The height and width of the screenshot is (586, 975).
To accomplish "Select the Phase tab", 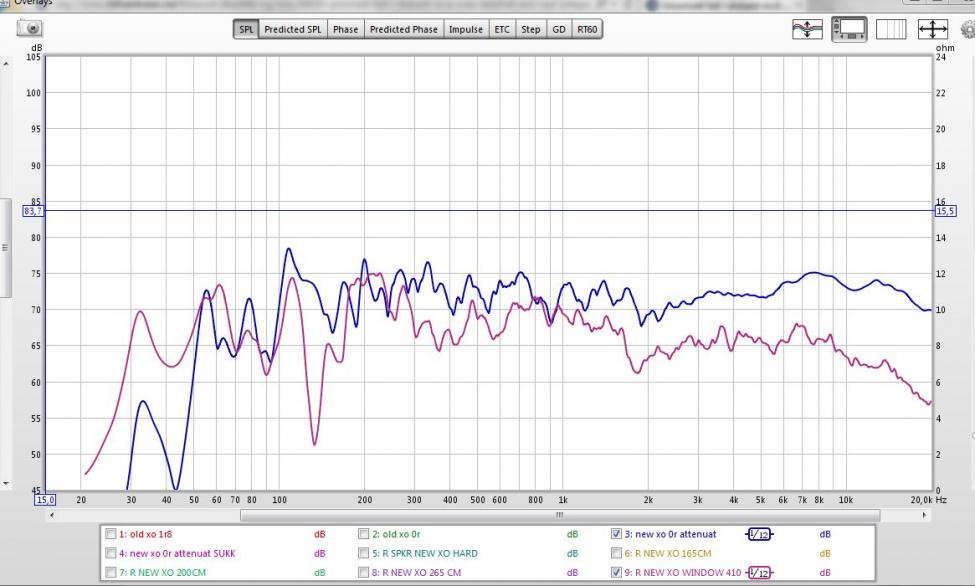I will pos(345,29).
